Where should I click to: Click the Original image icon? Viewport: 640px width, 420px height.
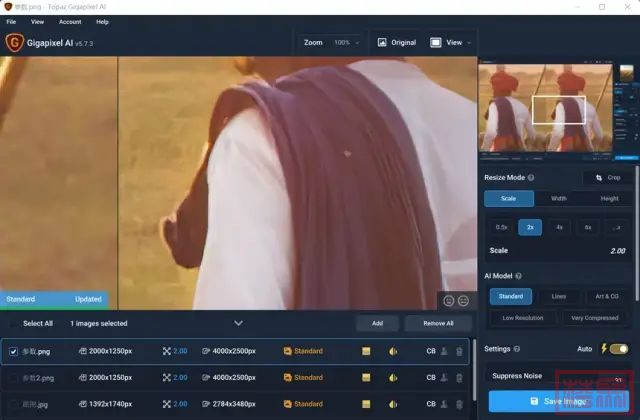pos(382,42)
